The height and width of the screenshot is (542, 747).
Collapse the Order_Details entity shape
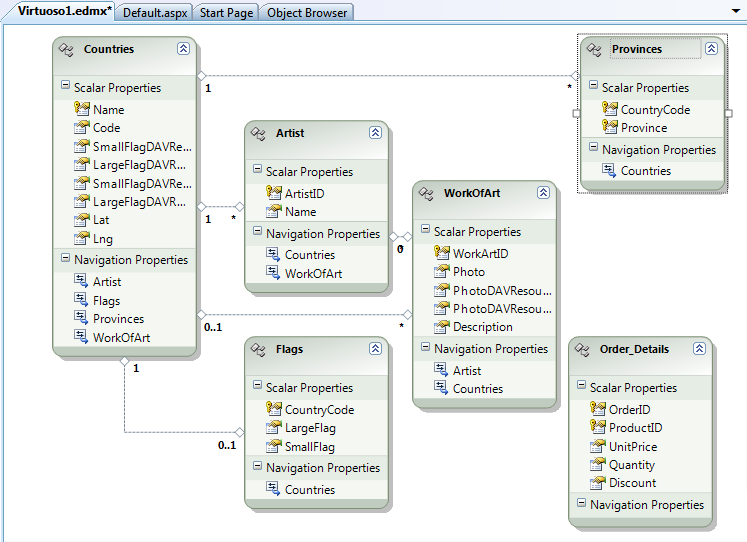(x=699, y=349)
